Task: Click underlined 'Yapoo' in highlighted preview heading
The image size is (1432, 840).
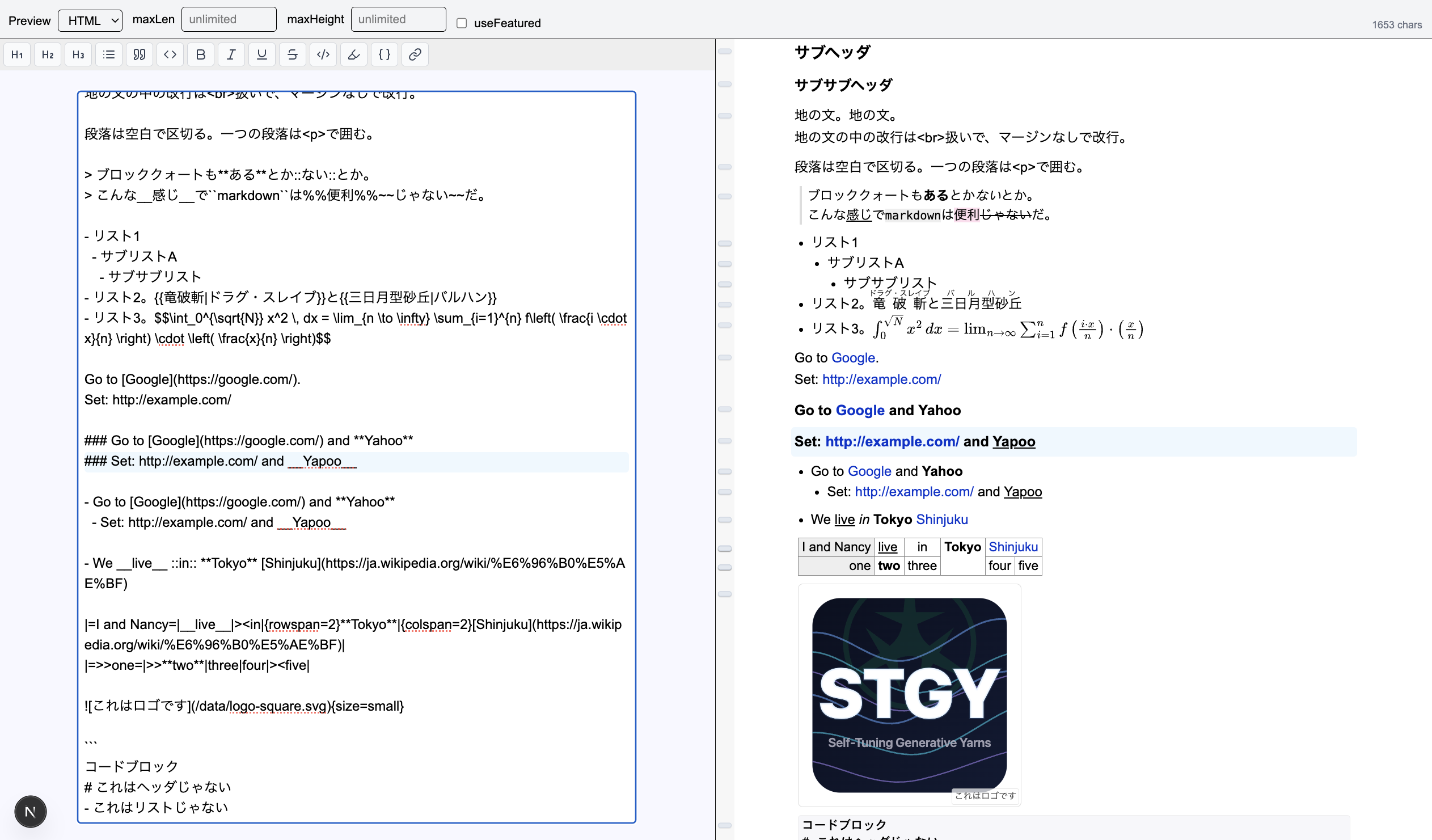Action: [1014, 442]
